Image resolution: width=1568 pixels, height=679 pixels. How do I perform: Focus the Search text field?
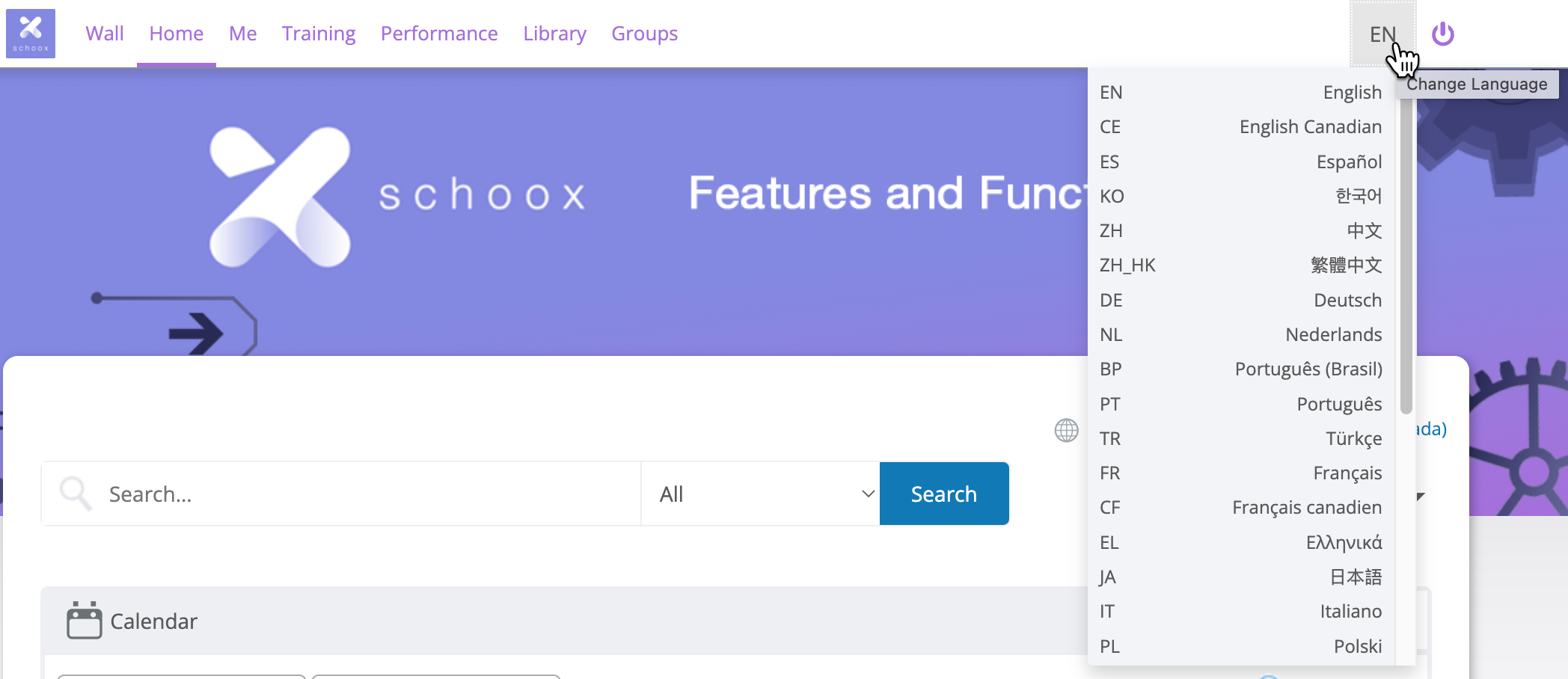(x=341, y=494)
